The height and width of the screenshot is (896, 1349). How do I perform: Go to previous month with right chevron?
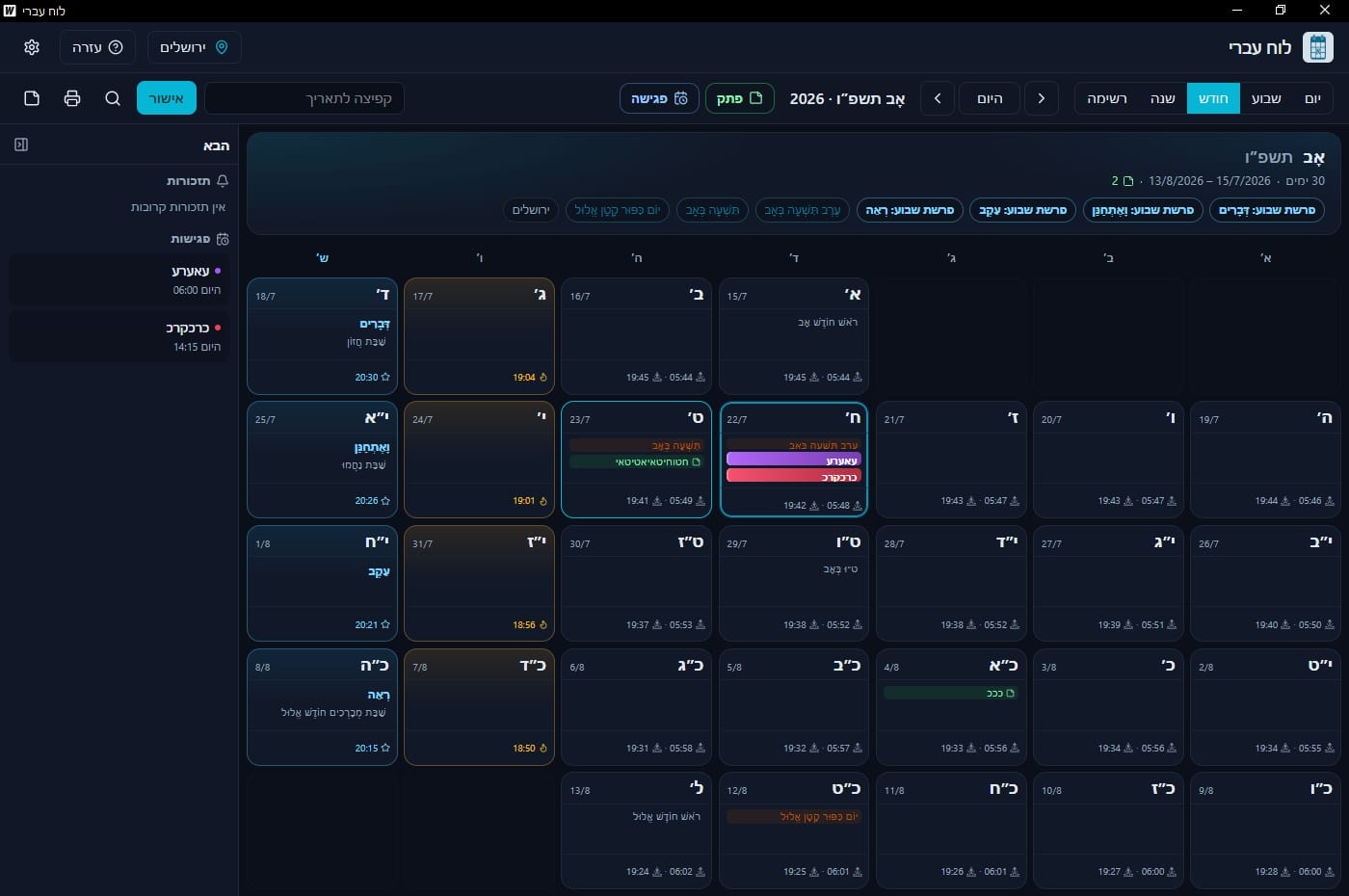coord(1041,98)
